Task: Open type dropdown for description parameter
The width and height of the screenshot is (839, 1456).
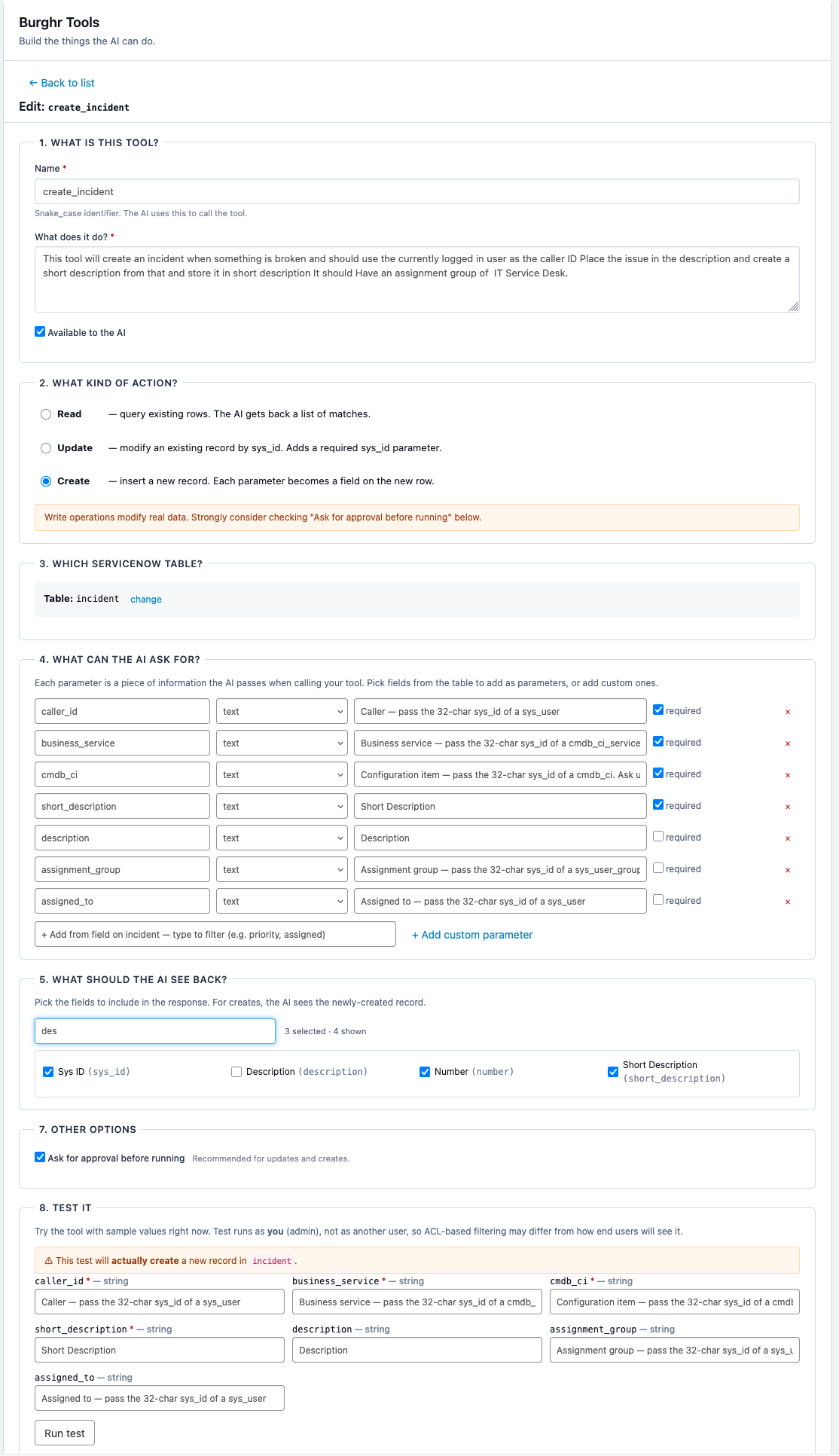Action: tap(282, 838)
